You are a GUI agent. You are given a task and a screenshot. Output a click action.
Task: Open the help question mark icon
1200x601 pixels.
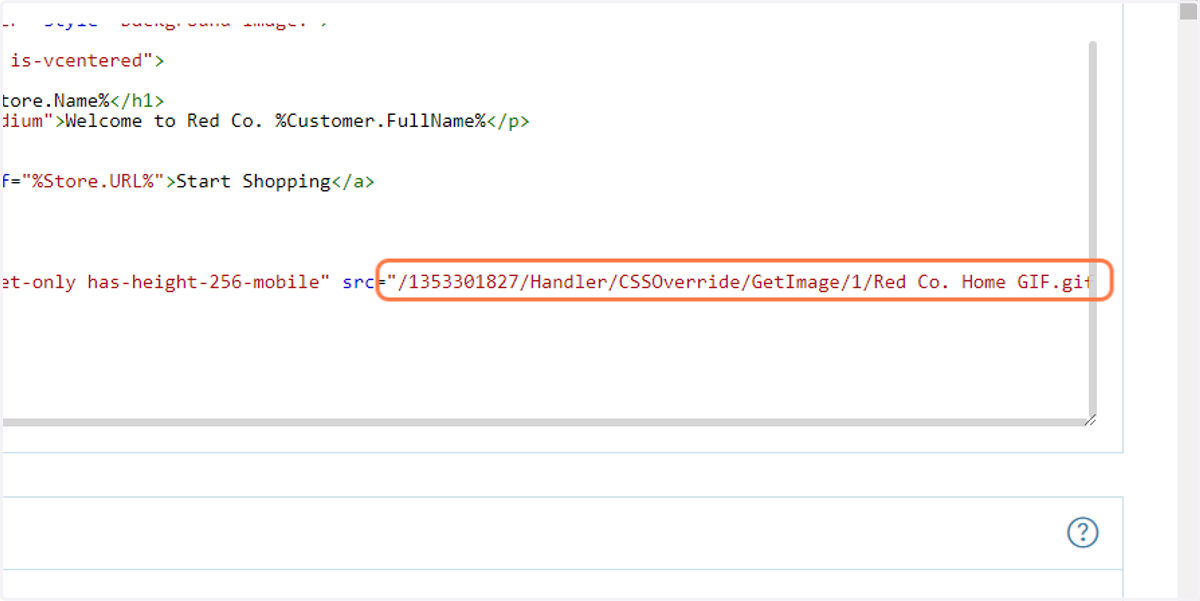click(1082, 533)
